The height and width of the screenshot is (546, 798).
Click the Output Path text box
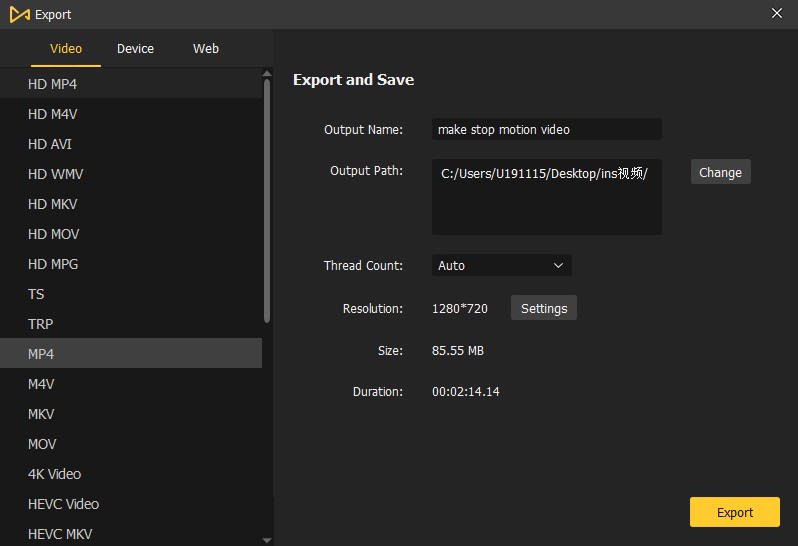click(547, 197)
